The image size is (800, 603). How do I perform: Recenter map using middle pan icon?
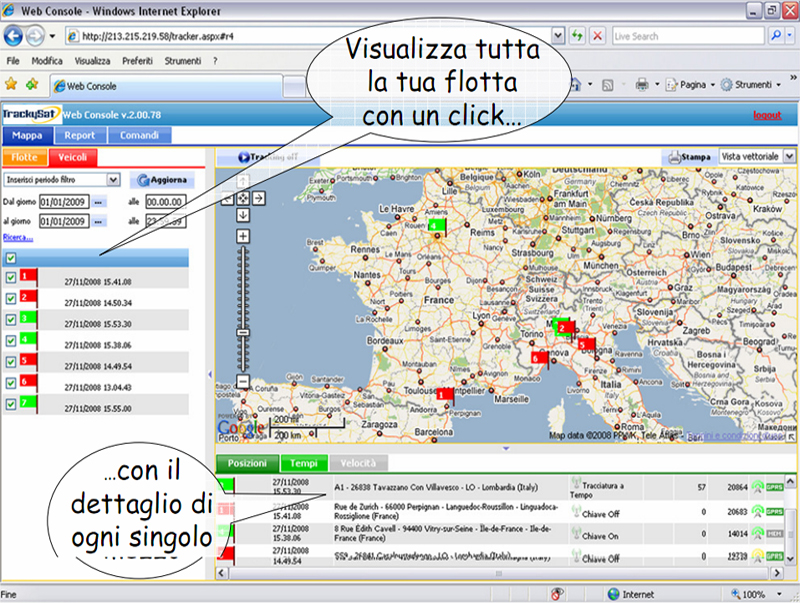243,198
